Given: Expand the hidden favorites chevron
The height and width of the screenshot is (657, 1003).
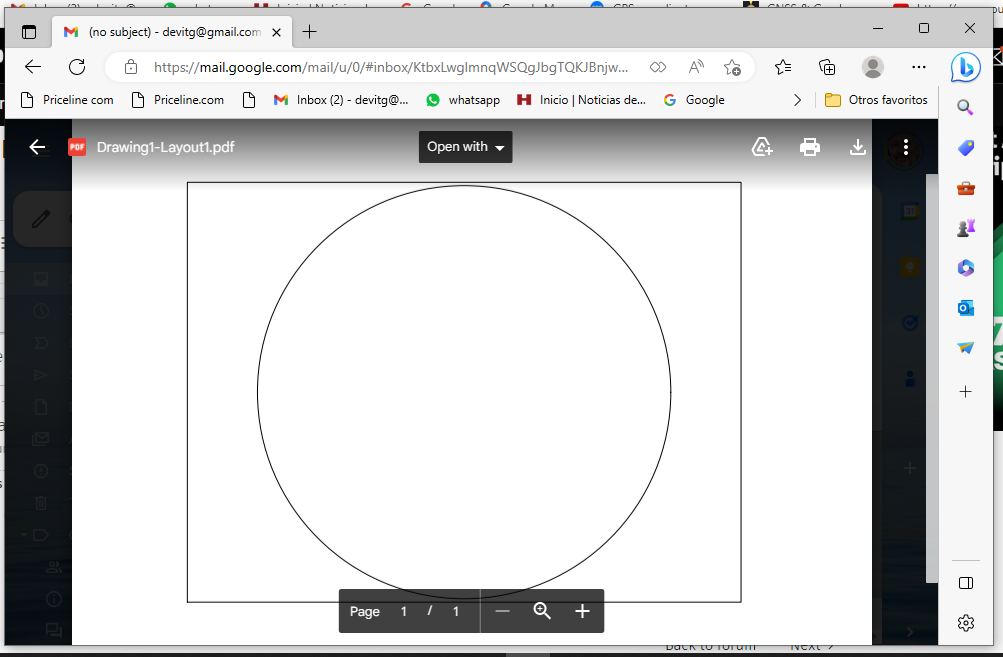Looking at the screenshot, I should 797,99.
